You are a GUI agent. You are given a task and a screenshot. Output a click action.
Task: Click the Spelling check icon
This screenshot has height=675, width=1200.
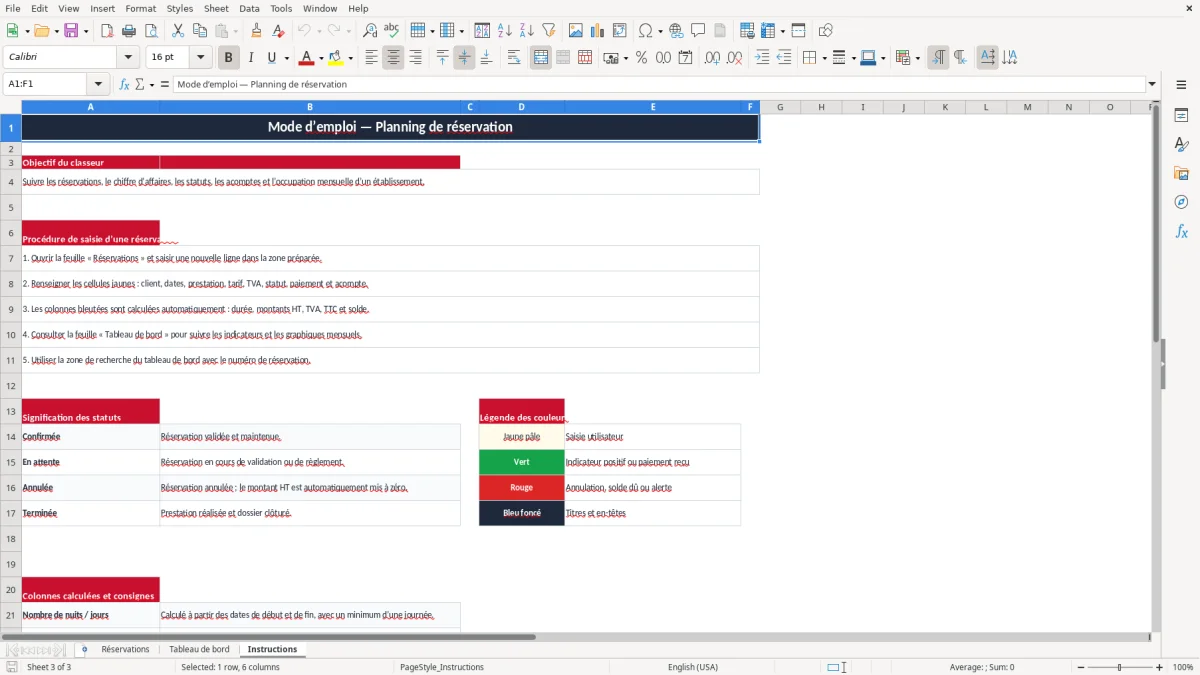(392, 31)
